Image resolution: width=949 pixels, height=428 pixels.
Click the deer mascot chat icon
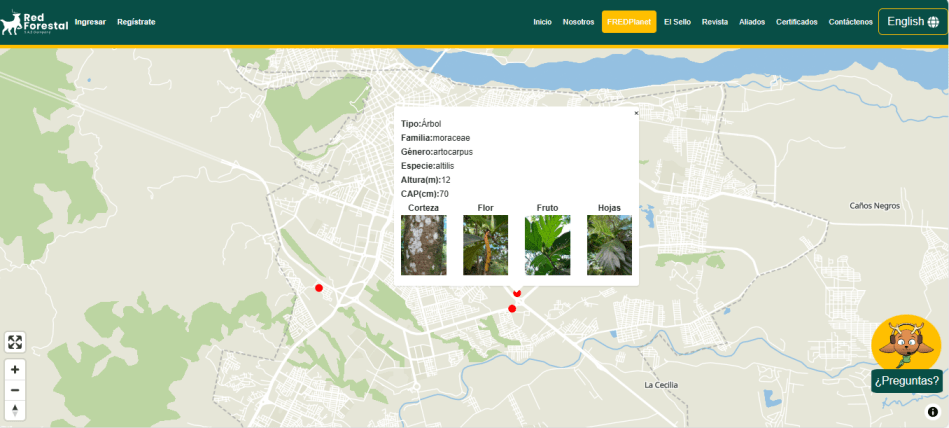[905, 343]
